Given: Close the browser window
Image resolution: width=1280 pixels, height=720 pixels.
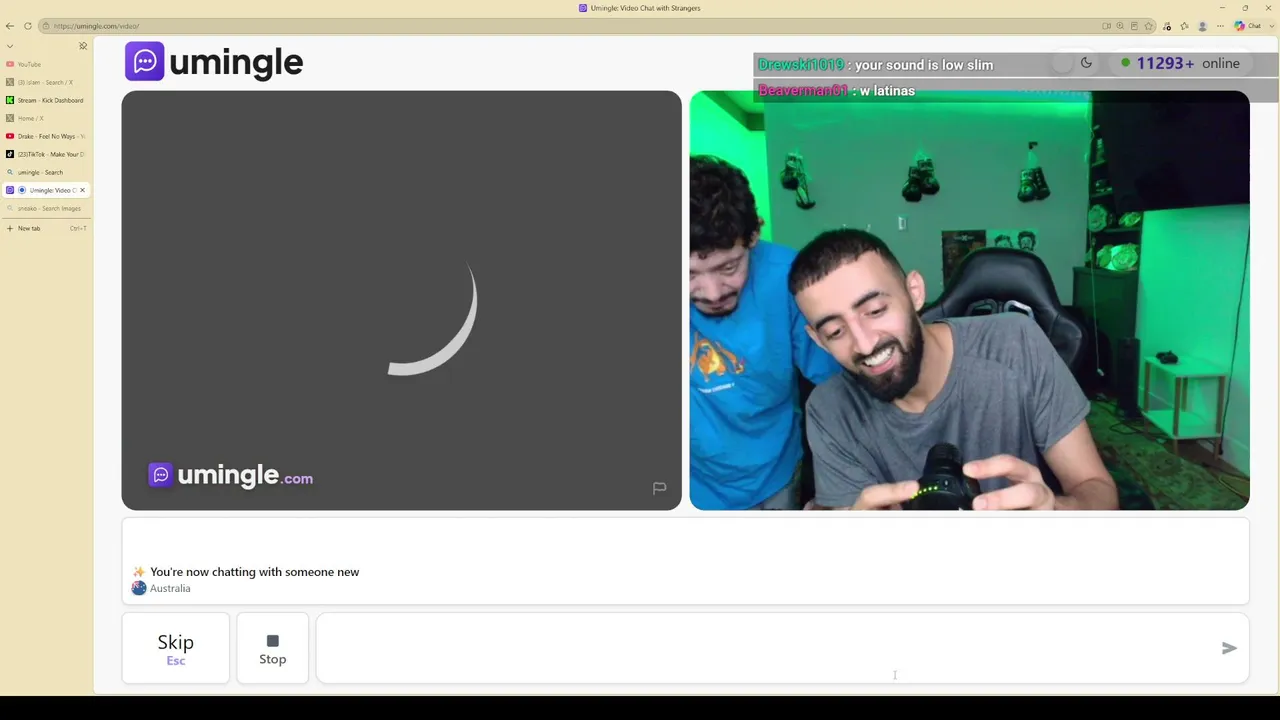Looking at the screenshot, I should tap(1268, 8).
